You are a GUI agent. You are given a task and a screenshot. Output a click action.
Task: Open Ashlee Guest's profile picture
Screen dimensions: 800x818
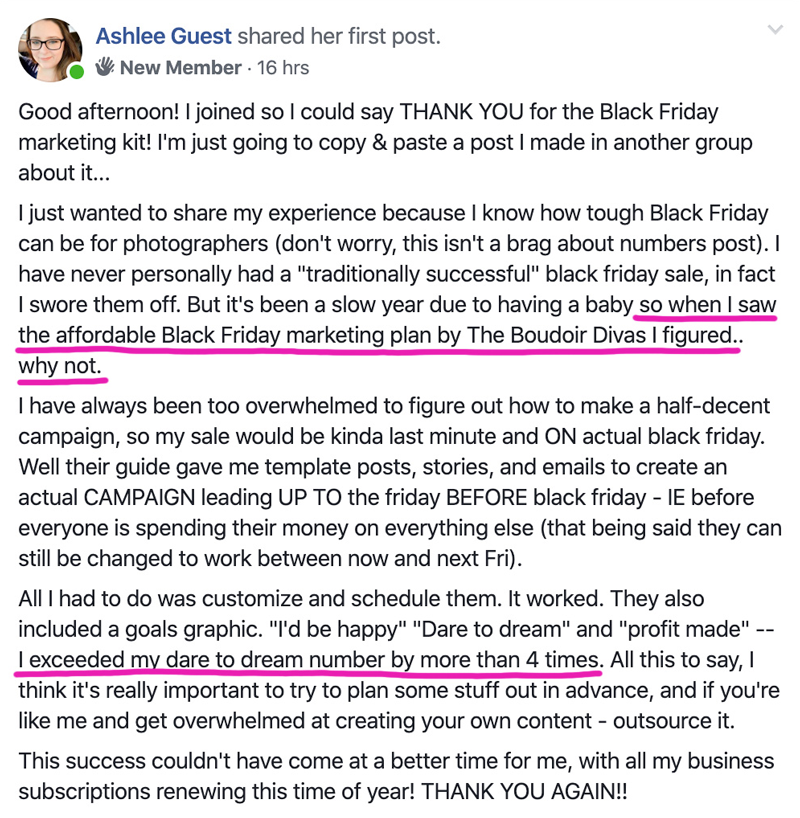pos(50,50)
